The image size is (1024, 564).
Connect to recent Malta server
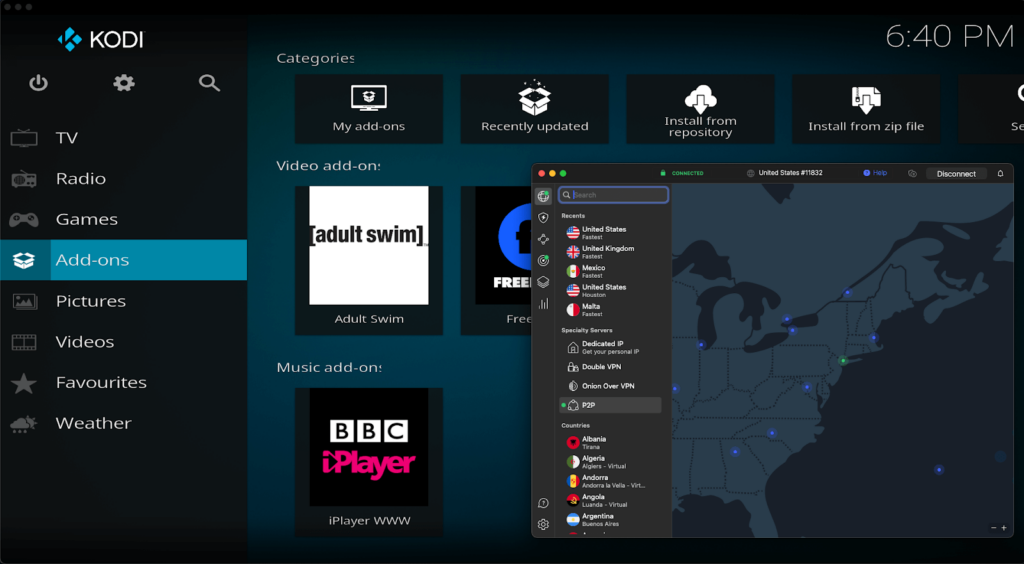tap(611, 310)
